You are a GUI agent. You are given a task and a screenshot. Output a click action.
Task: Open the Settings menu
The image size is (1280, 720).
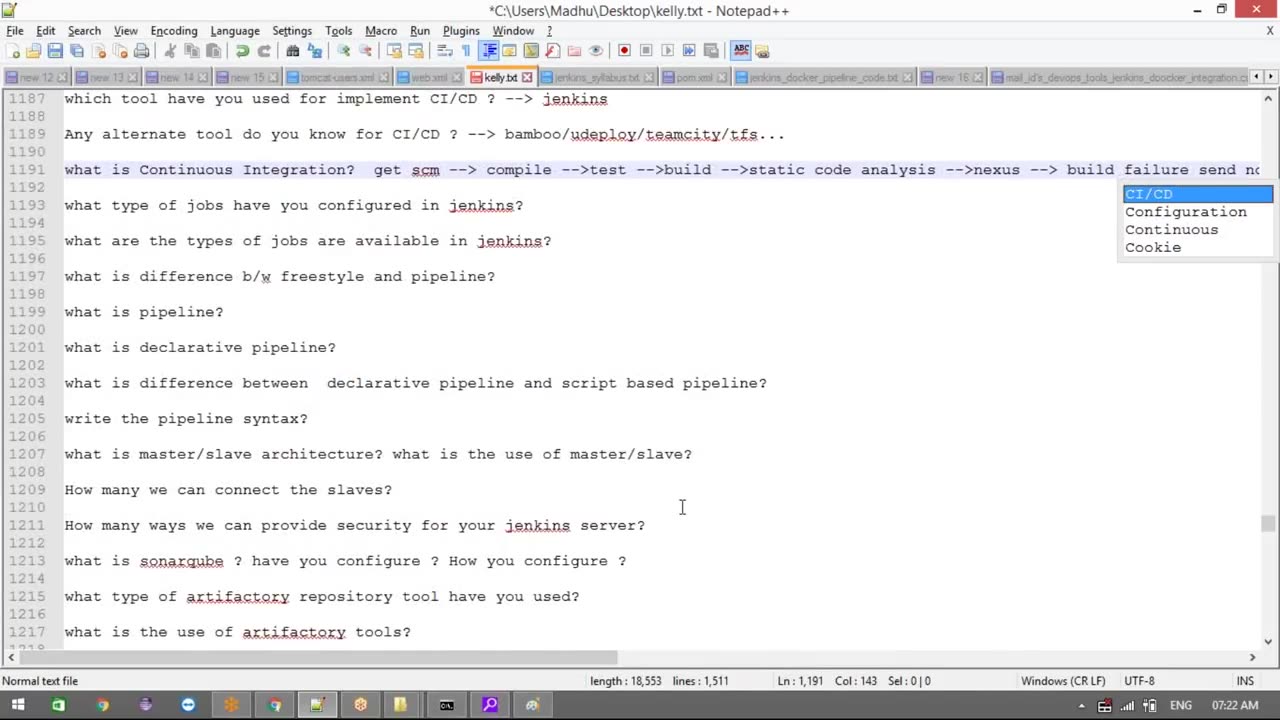(x=292, y=31)
